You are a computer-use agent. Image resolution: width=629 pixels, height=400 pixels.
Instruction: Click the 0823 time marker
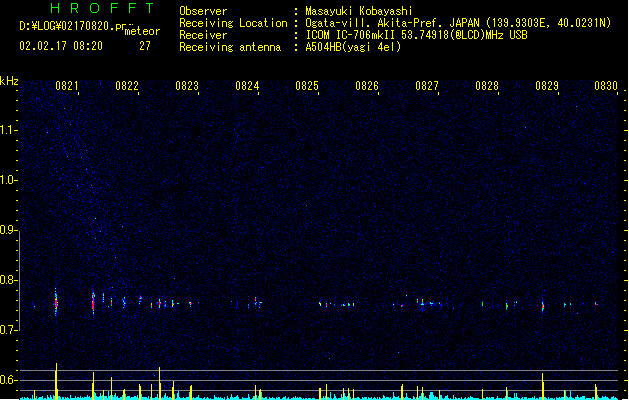tap(187, 86)
